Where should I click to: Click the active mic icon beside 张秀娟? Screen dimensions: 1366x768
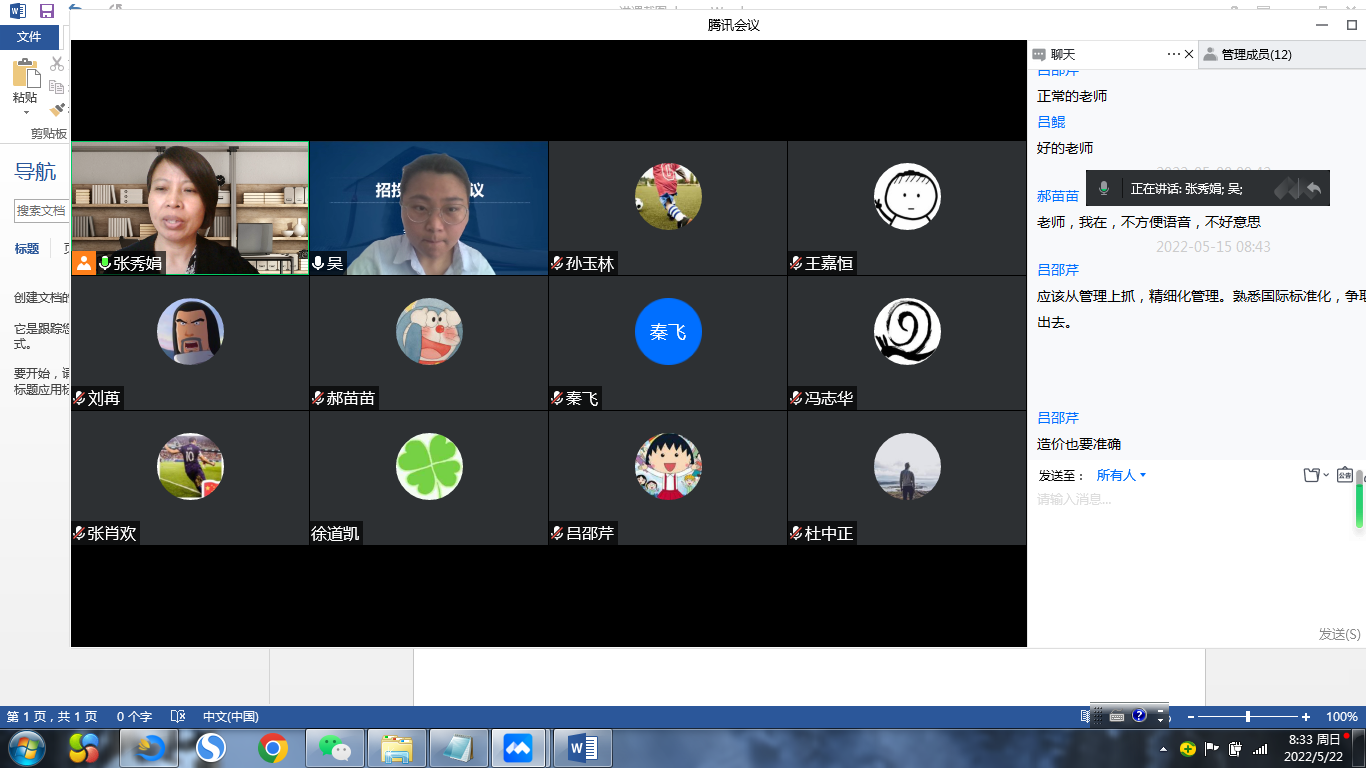[x=104, y=264]
